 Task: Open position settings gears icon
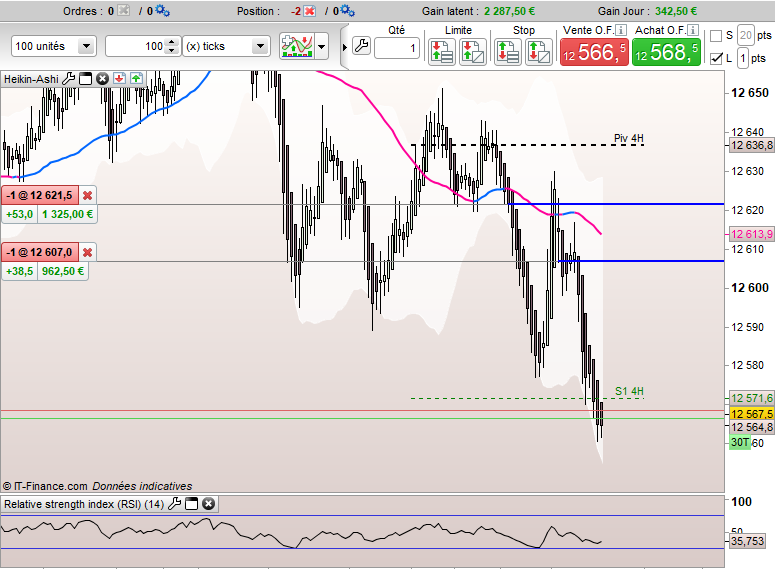[347, 10]
